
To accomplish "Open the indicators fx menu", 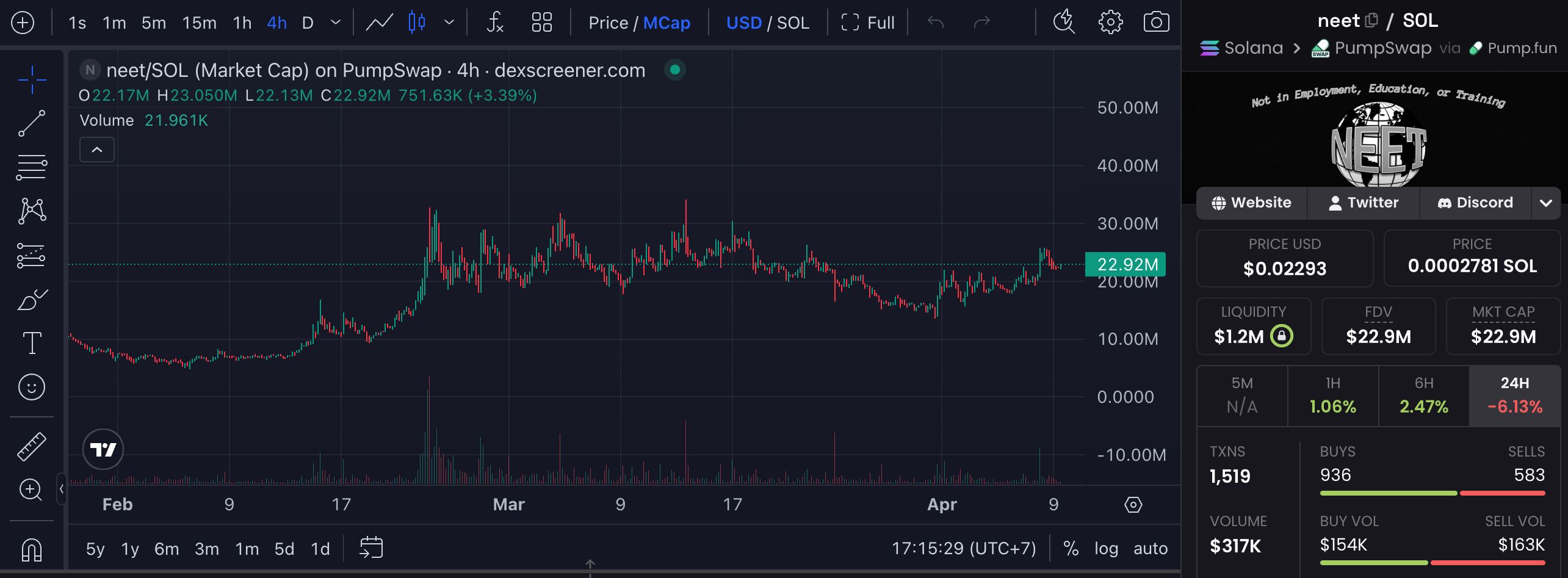I will (494, 23).
